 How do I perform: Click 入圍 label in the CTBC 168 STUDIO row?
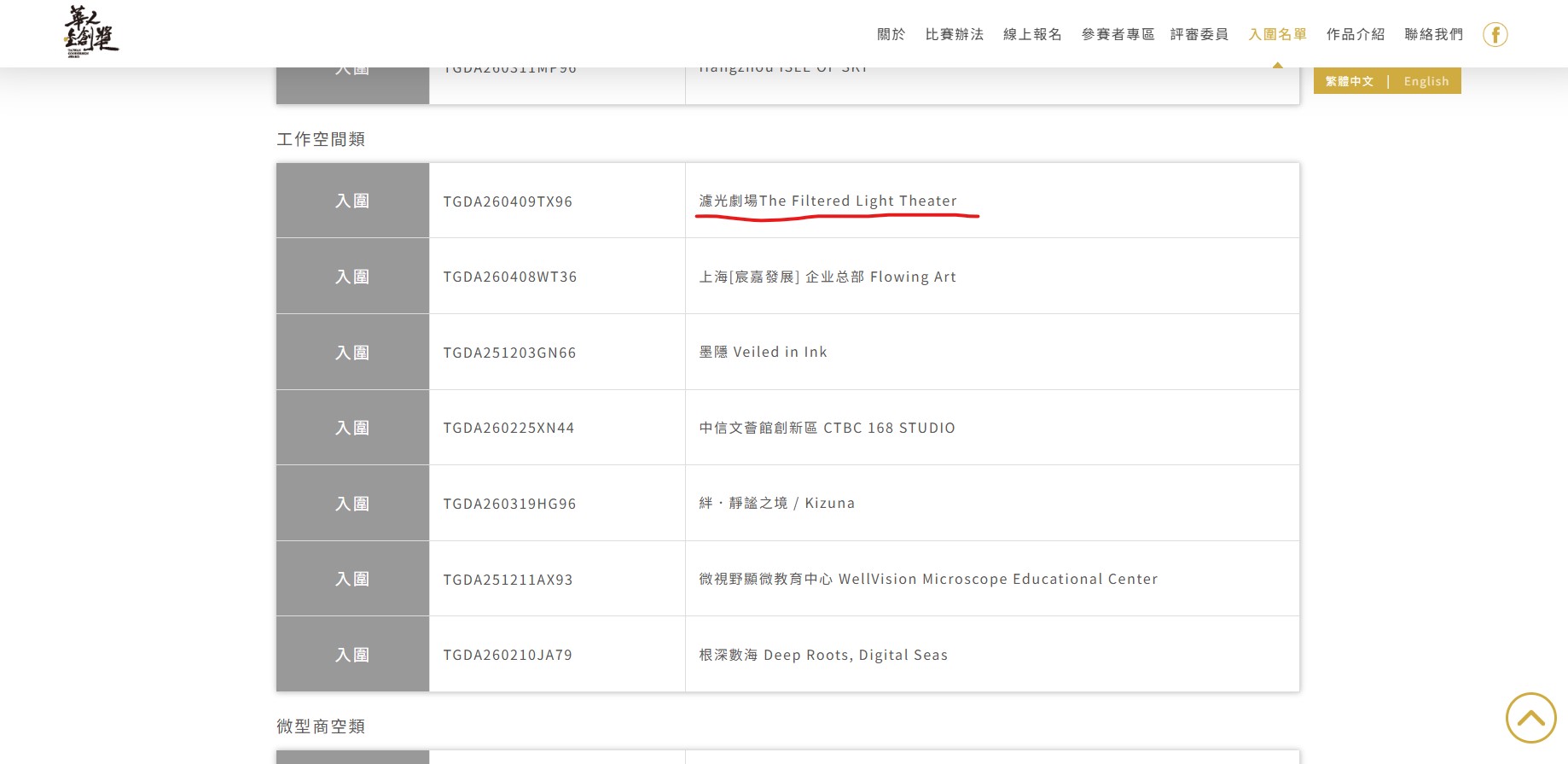[x=352, y=428]
